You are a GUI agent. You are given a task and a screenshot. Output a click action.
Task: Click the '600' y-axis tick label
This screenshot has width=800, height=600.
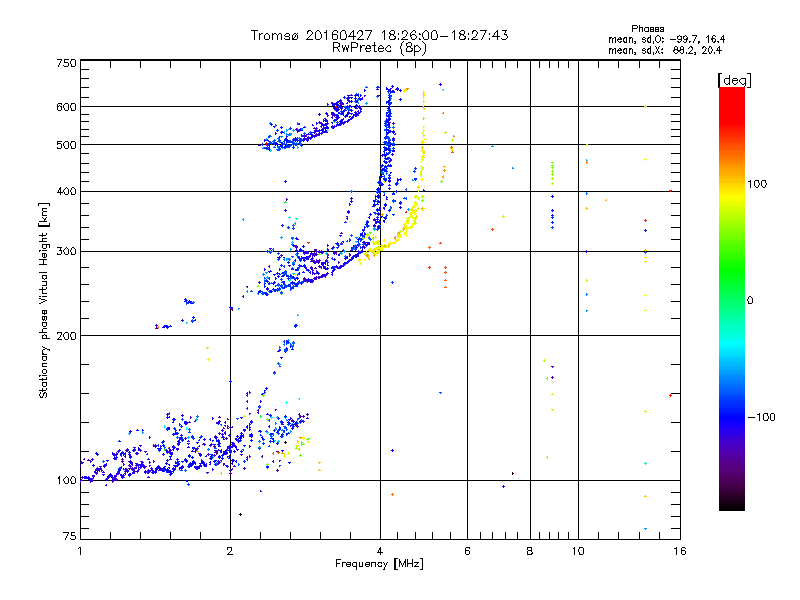point(66,107)
